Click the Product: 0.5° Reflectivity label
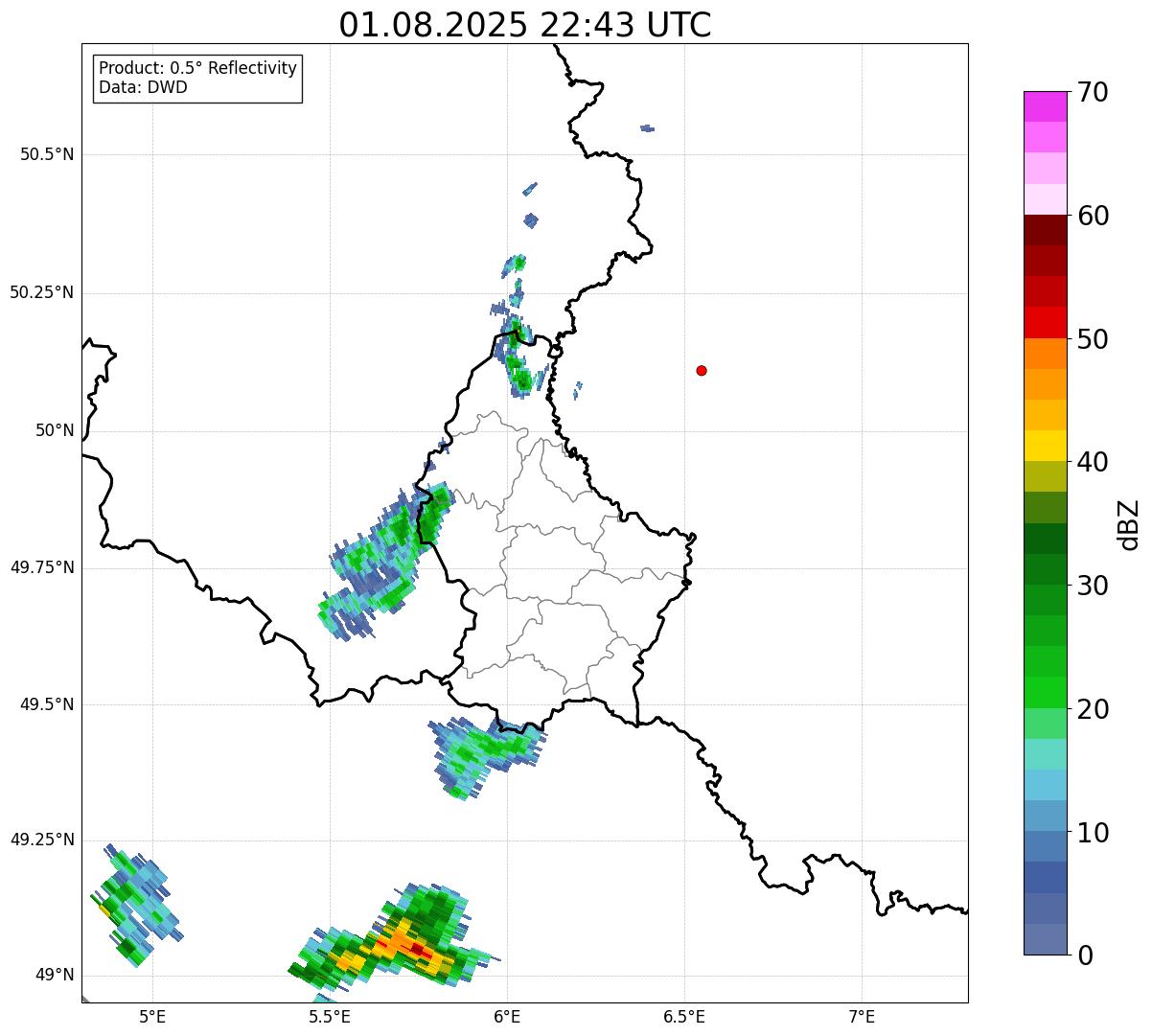 (197, 68)
